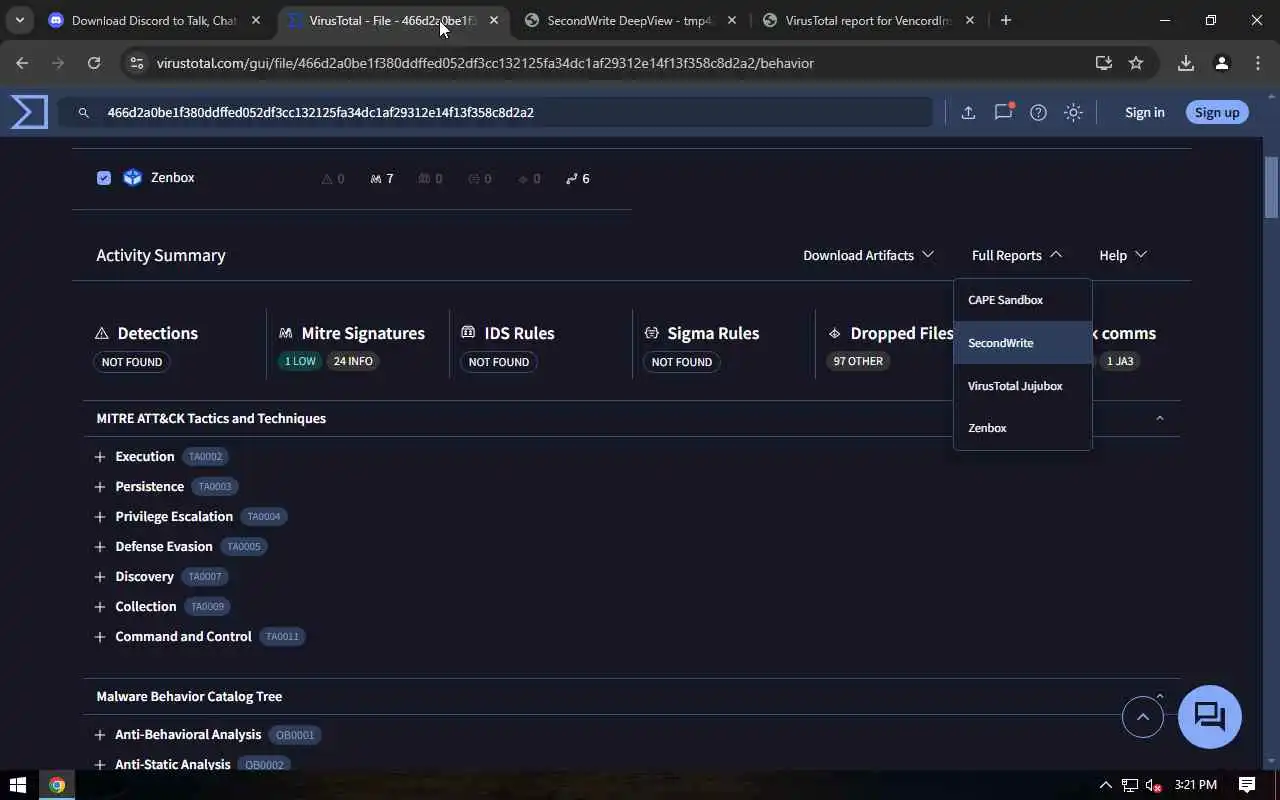
Task: Click the page vertical scrollbar
Action: [x=1271, y=188]
